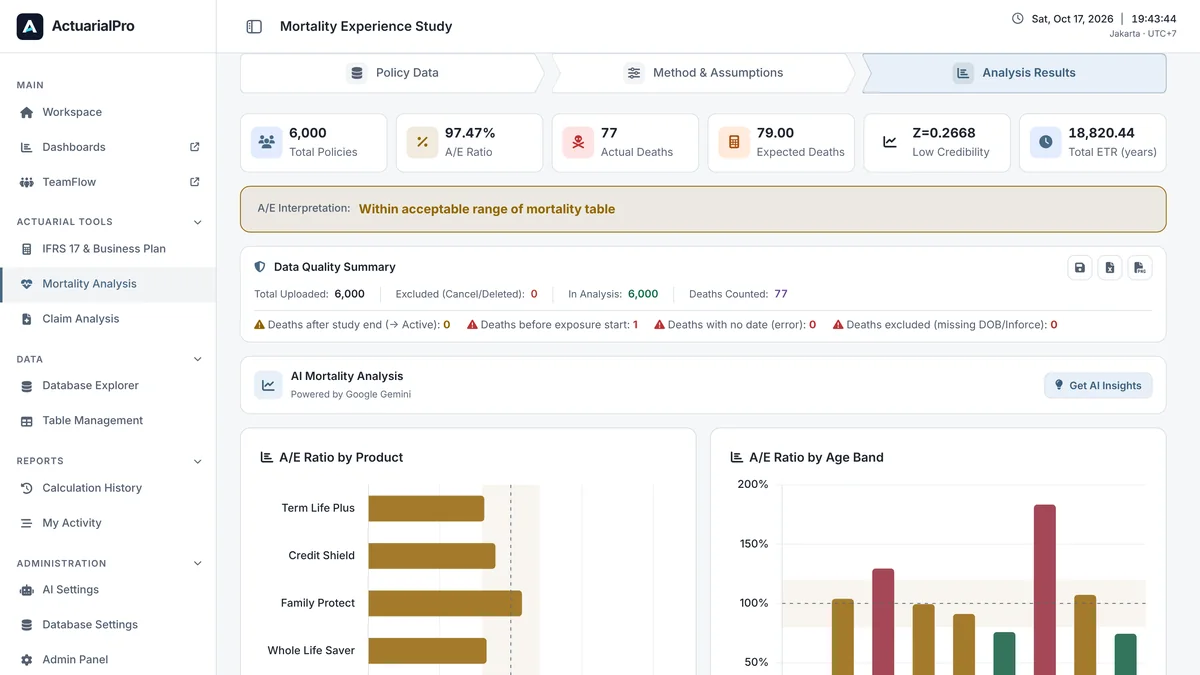
Task: View Calculation History report
Action: pos(108,488)
